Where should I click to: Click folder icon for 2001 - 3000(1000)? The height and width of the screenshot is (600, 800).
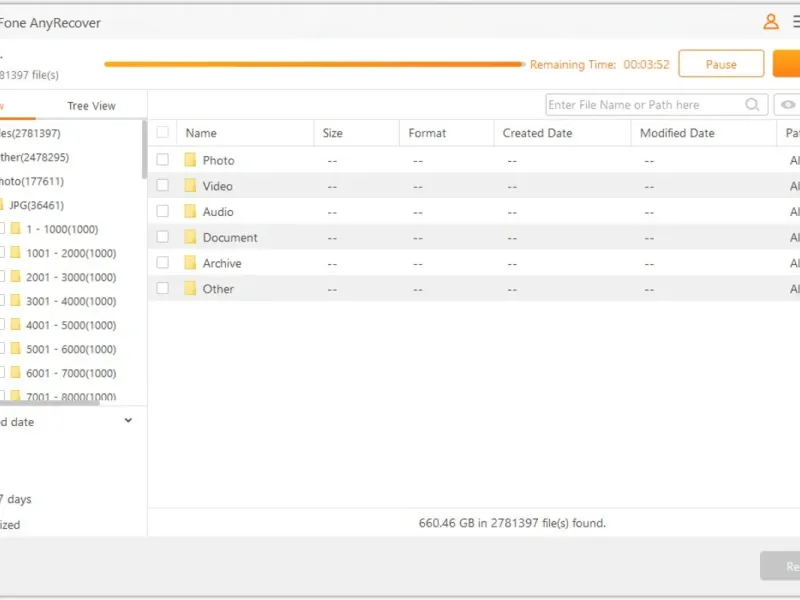click(x=16, y=277)
